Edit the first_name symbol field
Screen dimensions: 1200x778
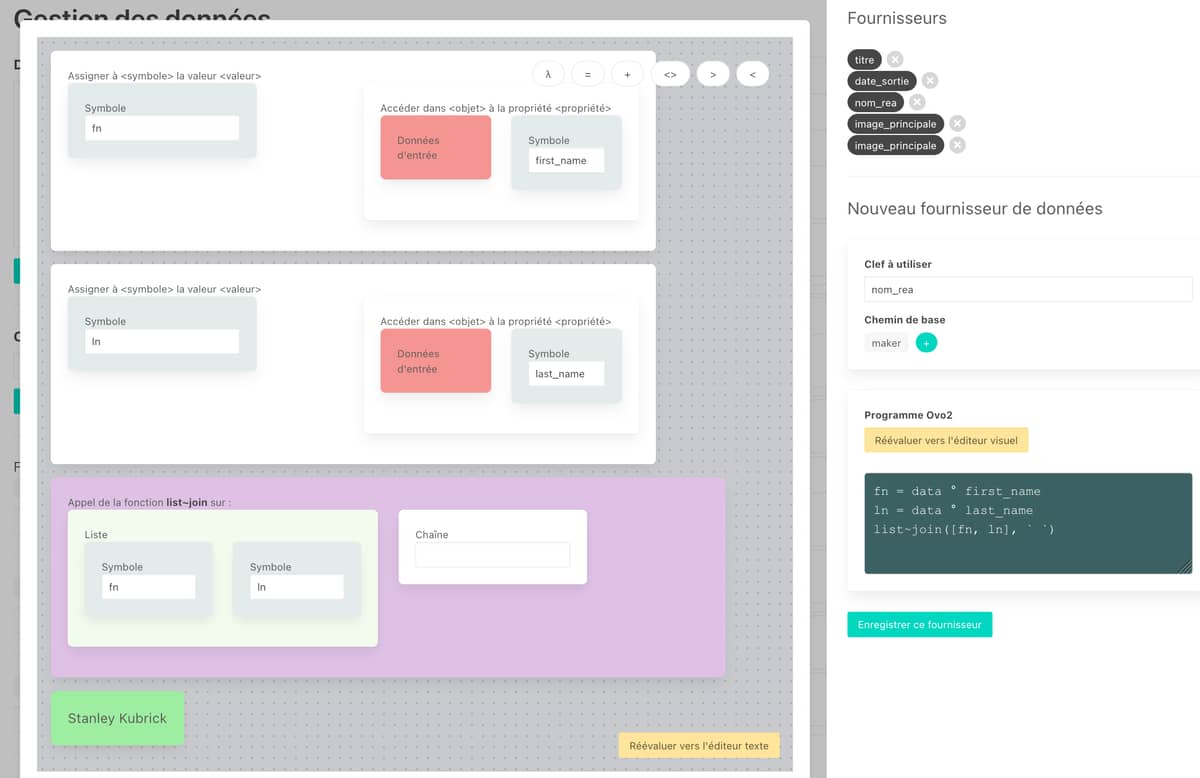coord(567,160)
